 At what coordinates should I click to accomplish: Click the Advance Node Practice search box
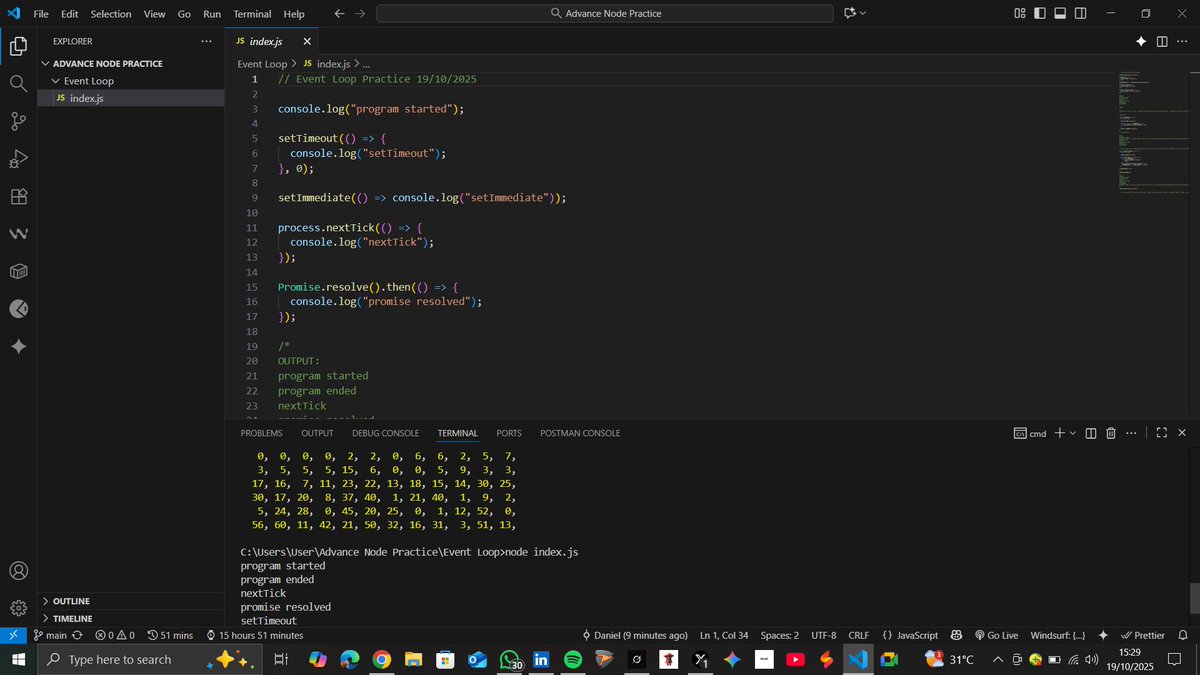pos(605,13)
